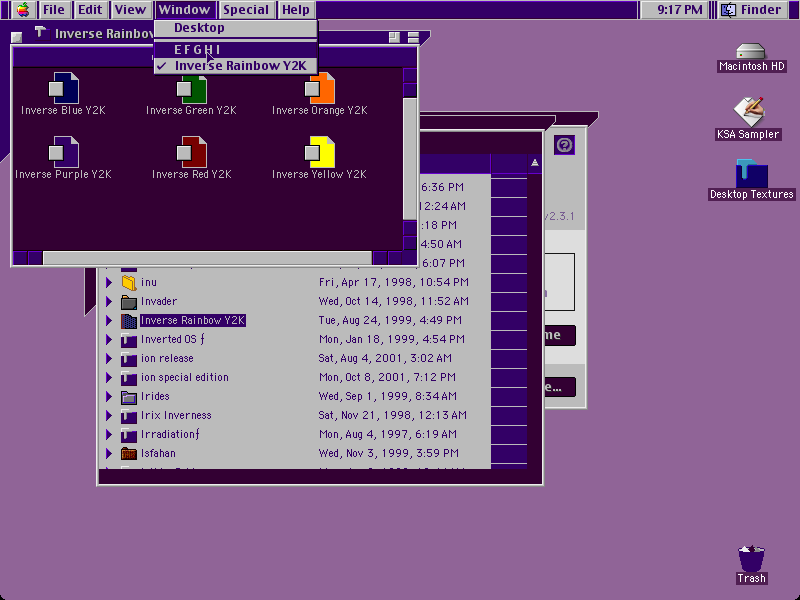This screenshot has width=800, height=600.
Task: Select the KSA Sampler desktop icon
Action: [748, 112]
